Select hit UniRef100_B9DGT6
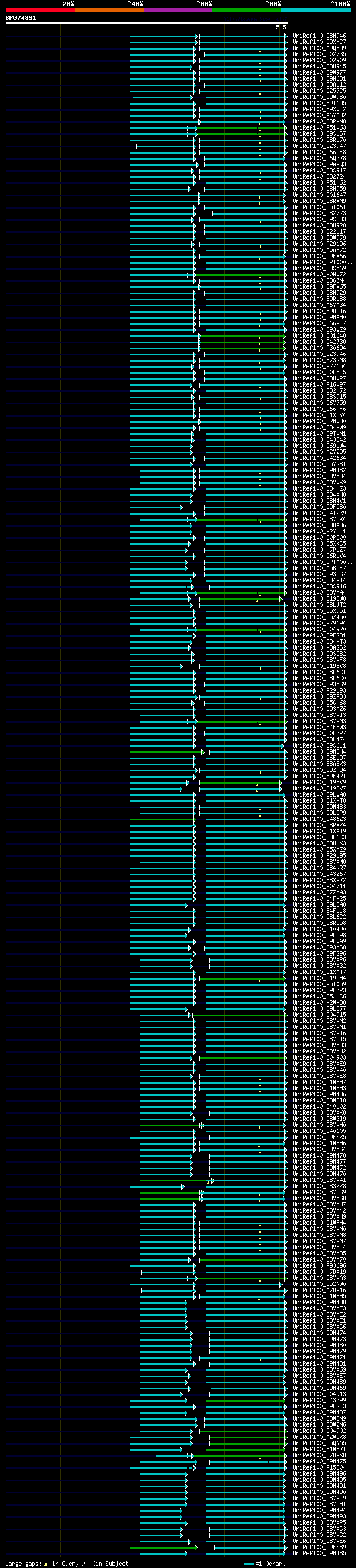This screenshot has width=356, height=1568. pos(319,311)
